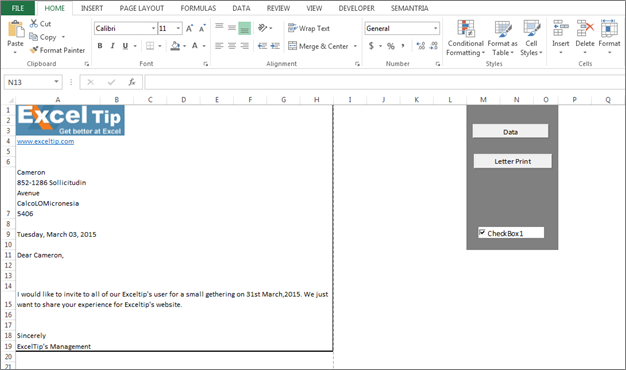Decrease decimal places
The height and width of the screenshot is (370, 626).
(x=434, y=46)
